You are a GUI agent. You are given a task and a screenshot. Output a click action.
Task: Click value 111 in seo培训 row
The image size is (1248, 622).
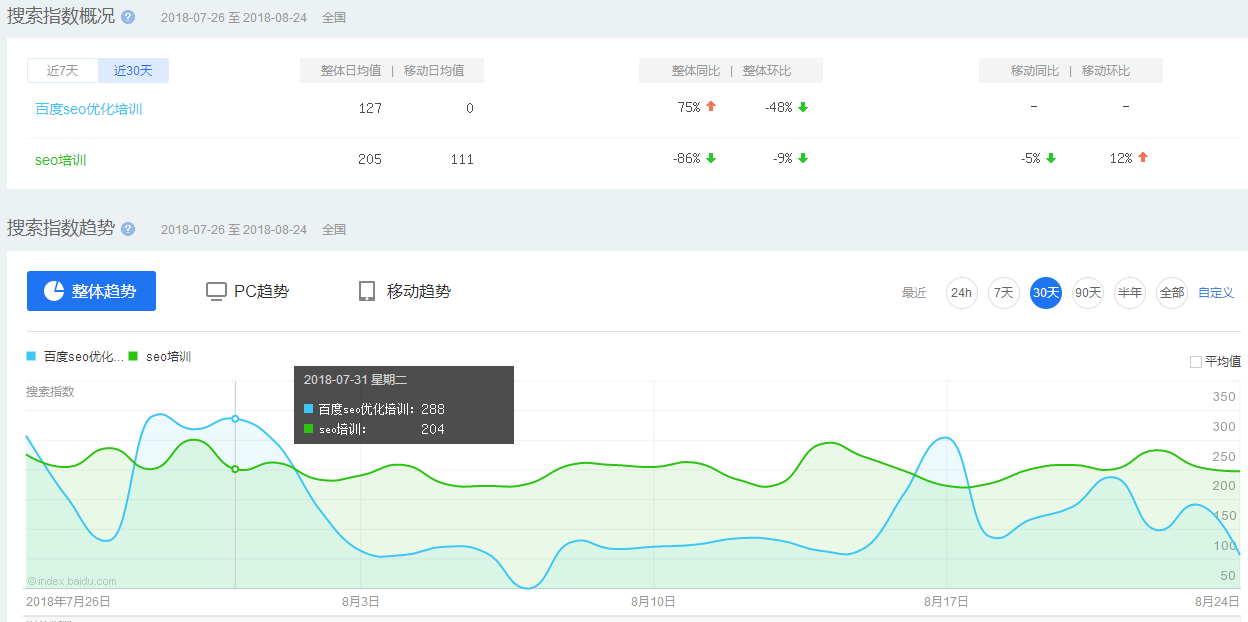tap(462, 159)
